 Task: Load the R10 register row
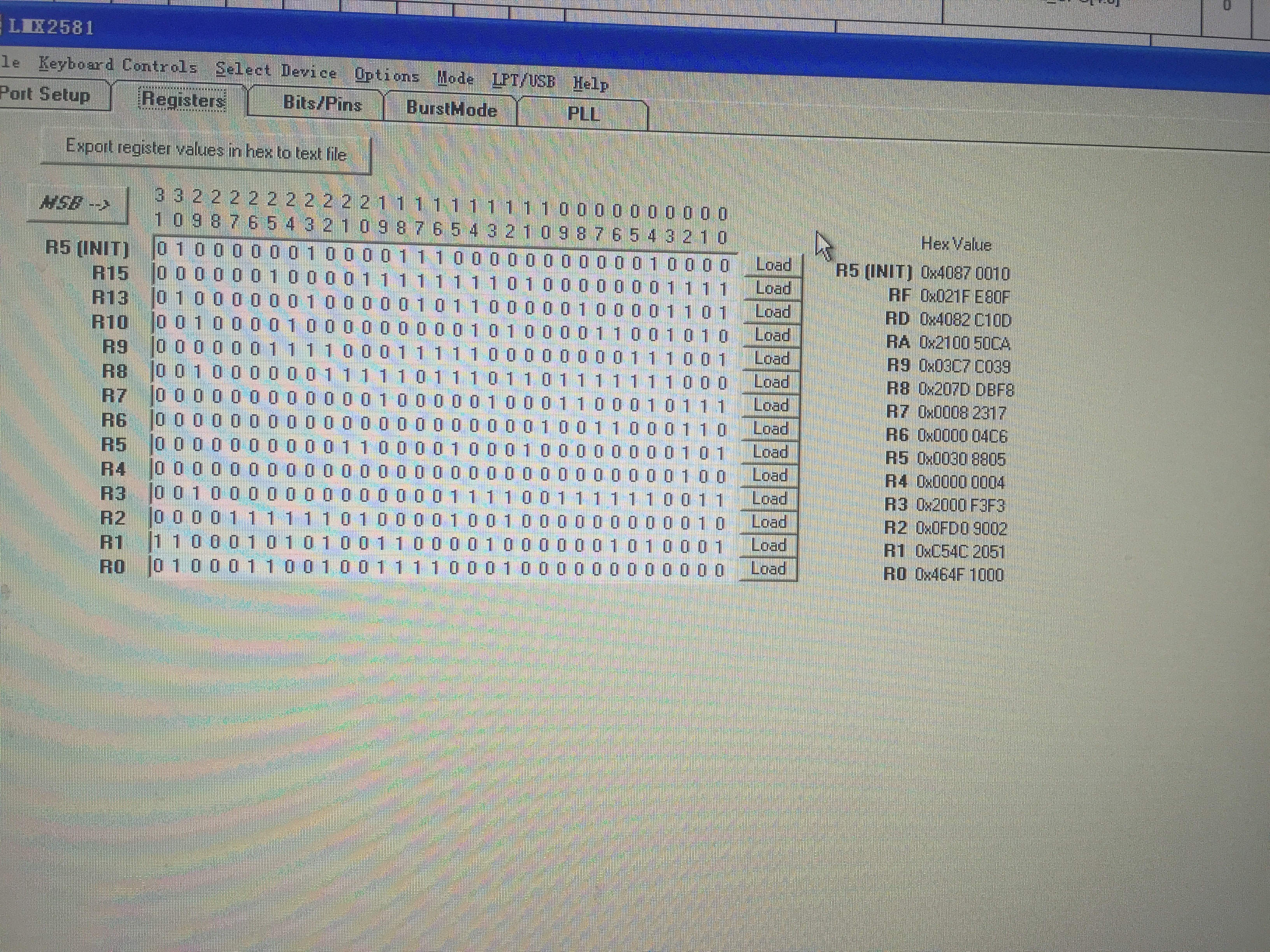click(x=772, y=335)
